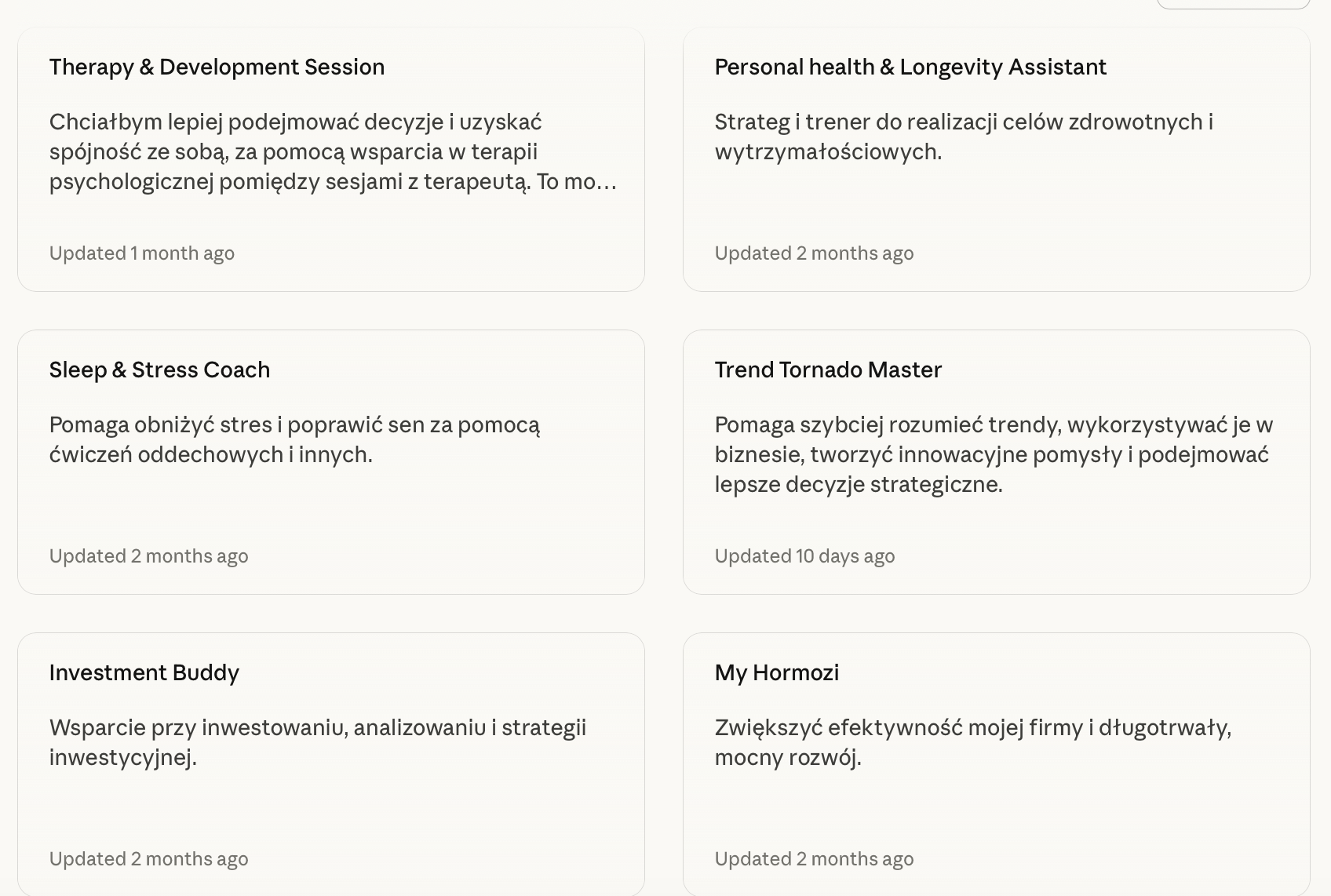Click 'Updated 10 days ago' timestamp
This screenshot has width=1331, height=896.
(804, 556)
